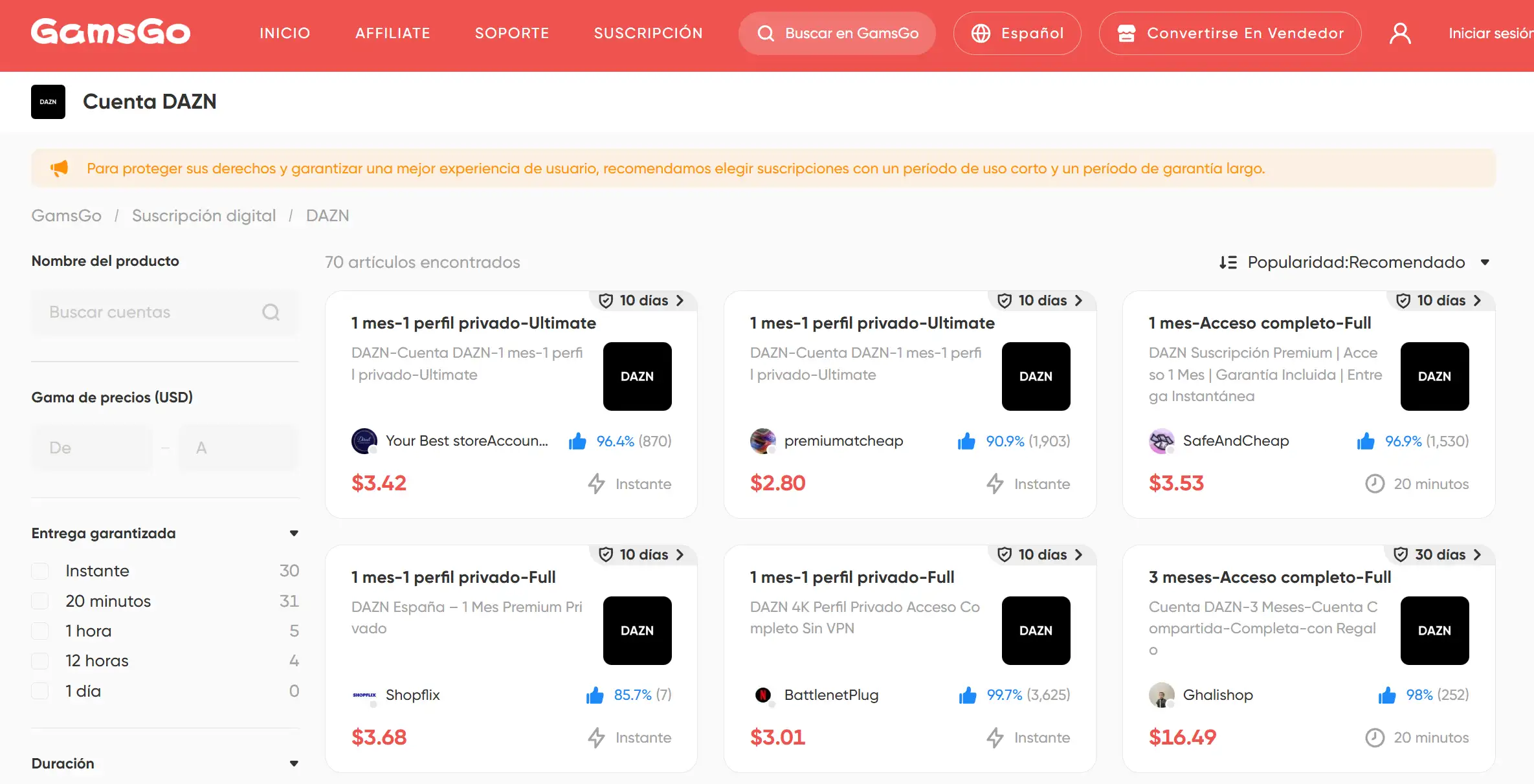Click thumbs-up icon next to 85.7% rating

(x=595, y=695)
